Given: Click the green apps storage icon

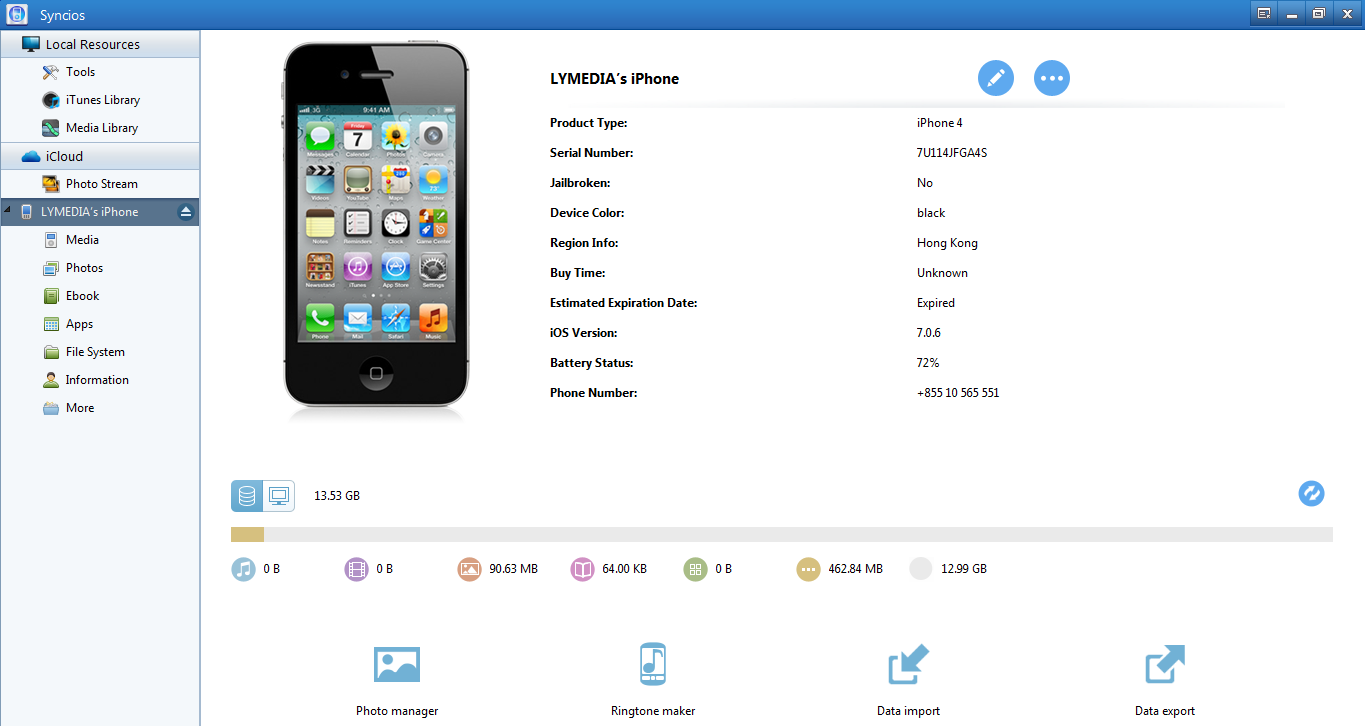Looking at the screenshot, I should [695, 569].
